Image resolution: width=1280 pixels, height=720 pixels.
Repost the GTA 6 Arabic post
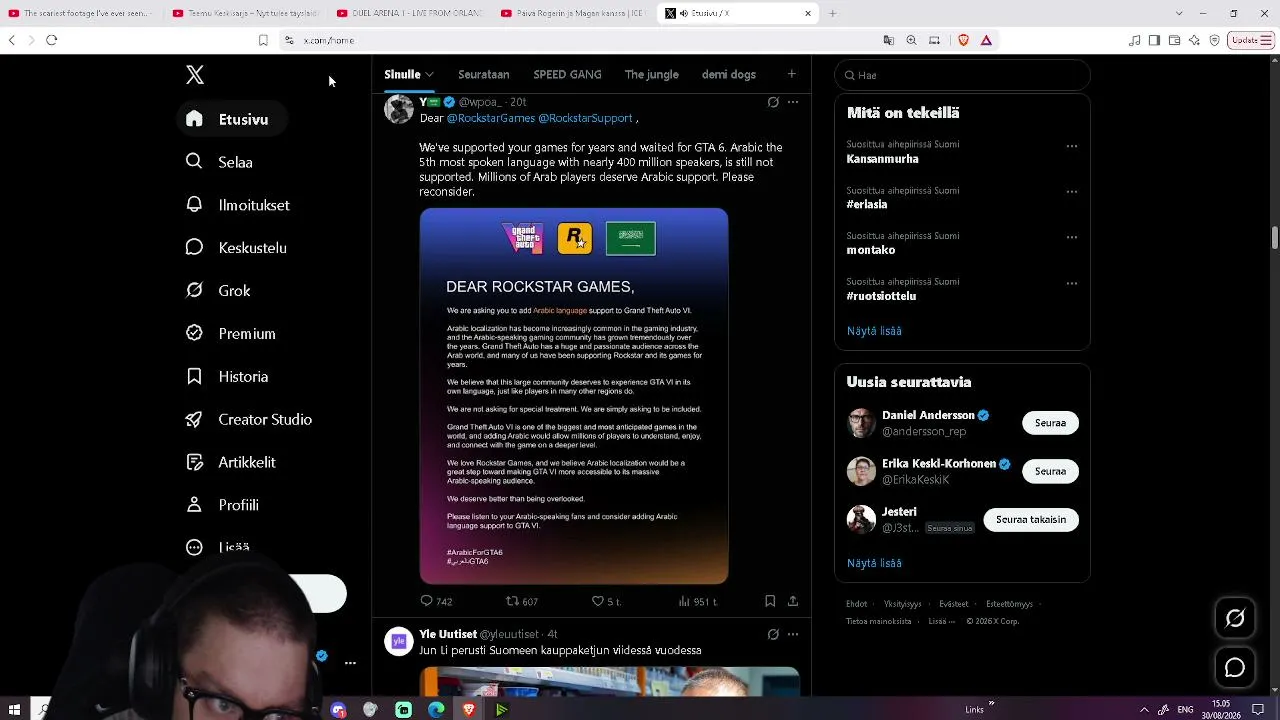[x=522, y=601]
